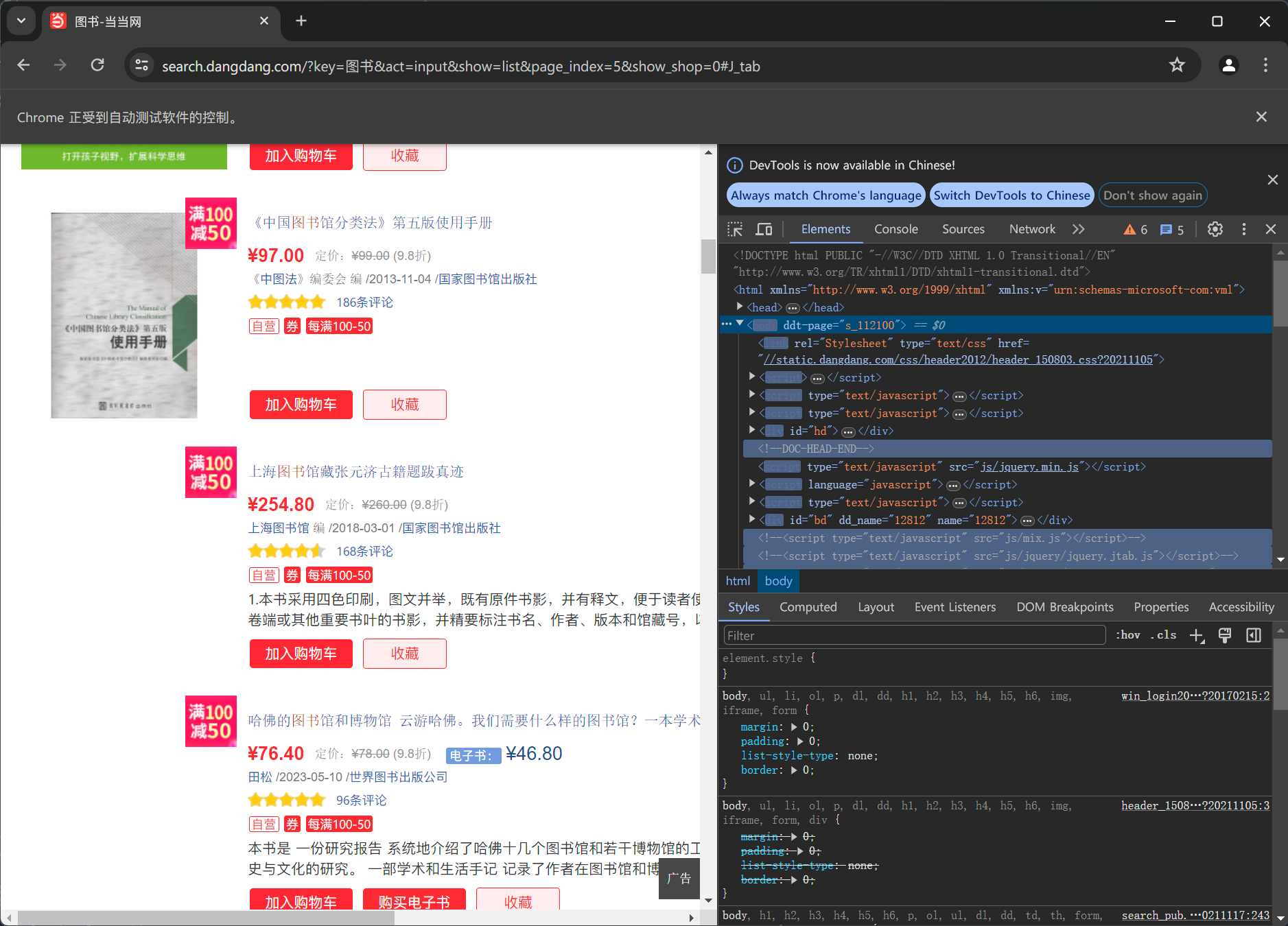This screenshot has width=1288, height=926.
Task: Open DevTools settings gear
Action: tap(1215, 229)
